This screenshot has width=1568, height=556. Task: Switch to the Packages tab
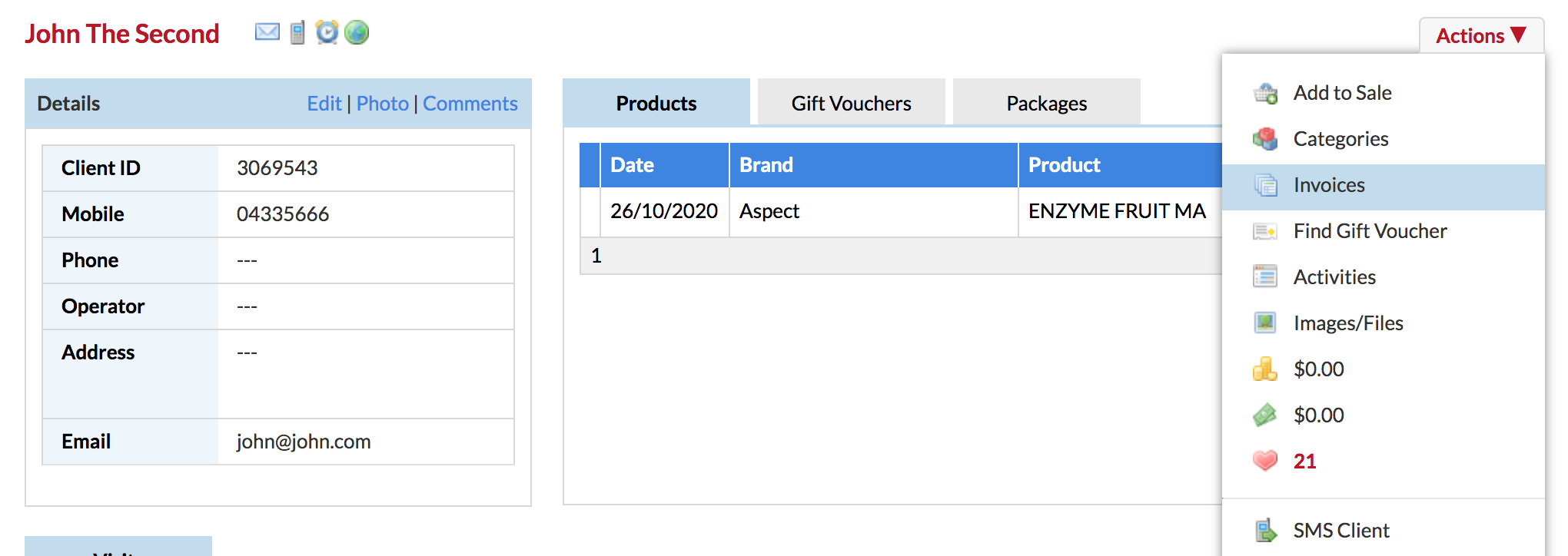pos(1047,102)
